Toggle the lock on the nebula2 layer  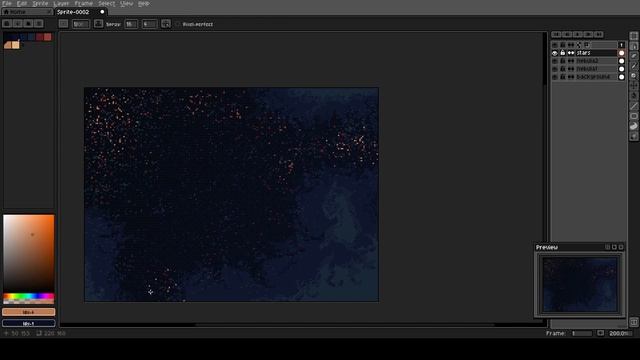[x=562, y=61]
